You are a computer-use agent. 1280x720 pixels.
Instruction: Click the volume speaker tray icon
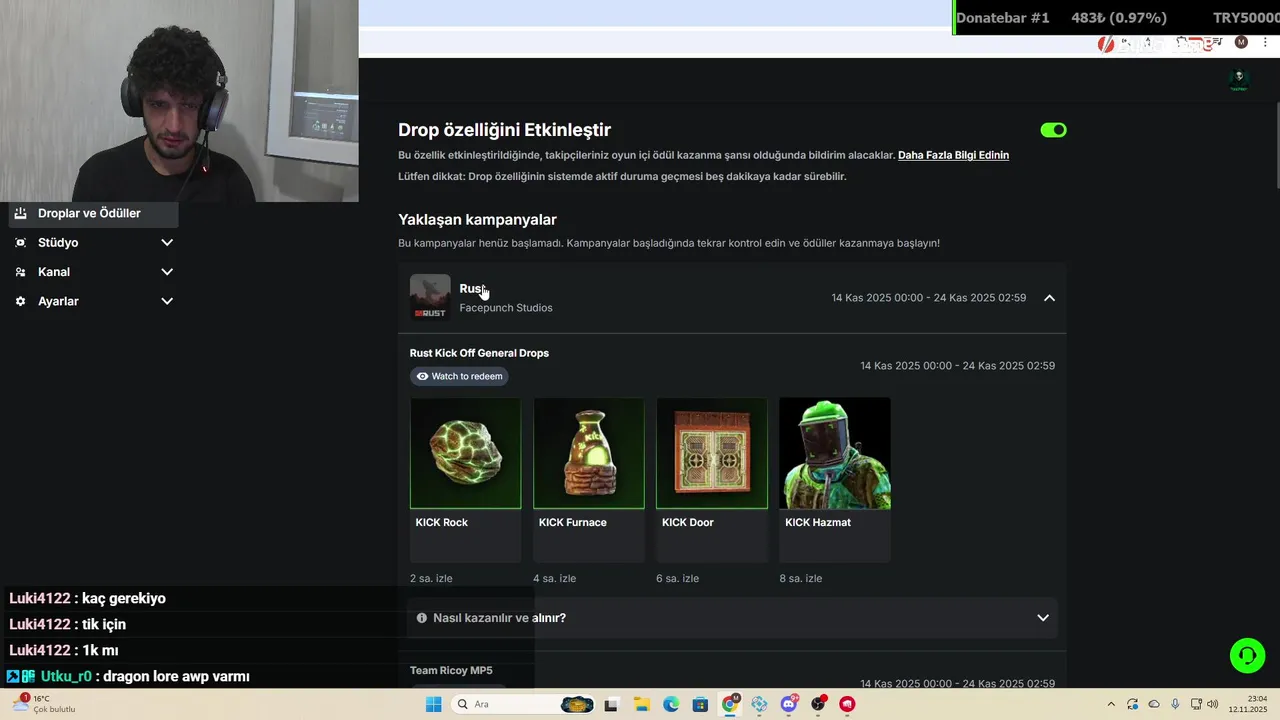tap(1212, 704)
